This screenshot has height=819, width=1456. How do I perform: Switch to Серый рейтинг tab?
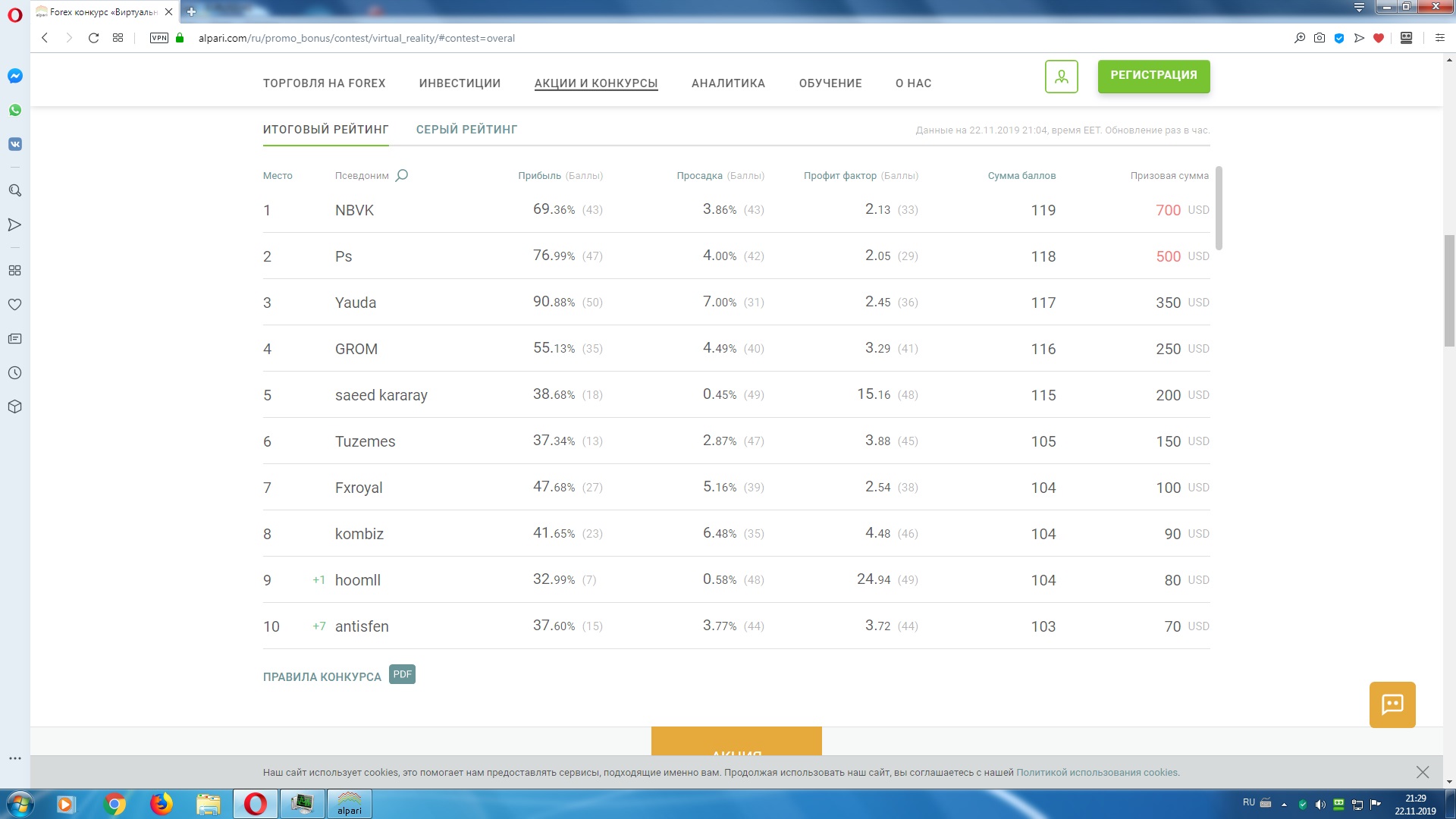(466, 130)
